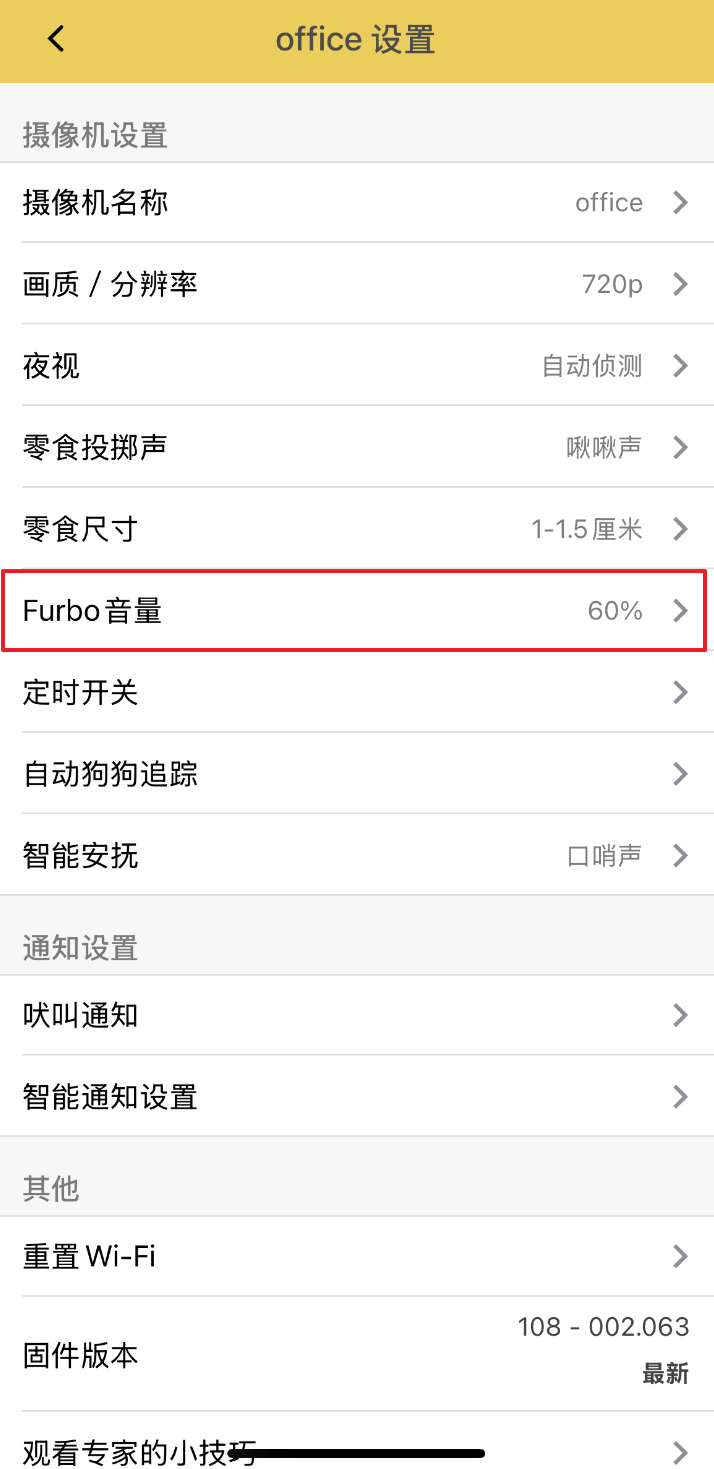Tap 画质 / 分辨率 label
This screenshot has width=714, height=1469.
pyautogui.click(x=110, y=285)
